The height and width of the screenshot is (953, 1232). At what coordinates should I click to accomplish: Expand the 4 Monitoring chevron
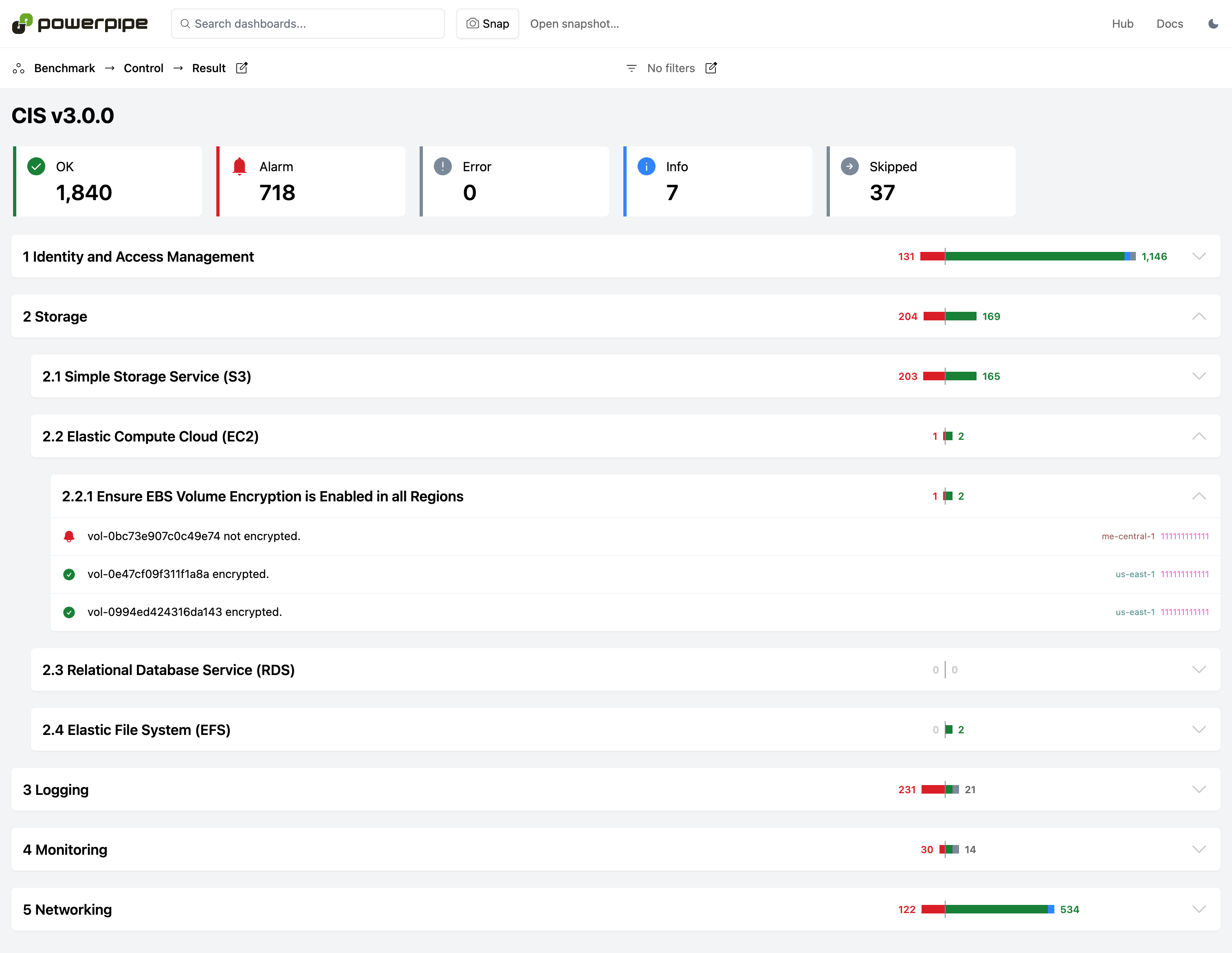click(1199, 850)
